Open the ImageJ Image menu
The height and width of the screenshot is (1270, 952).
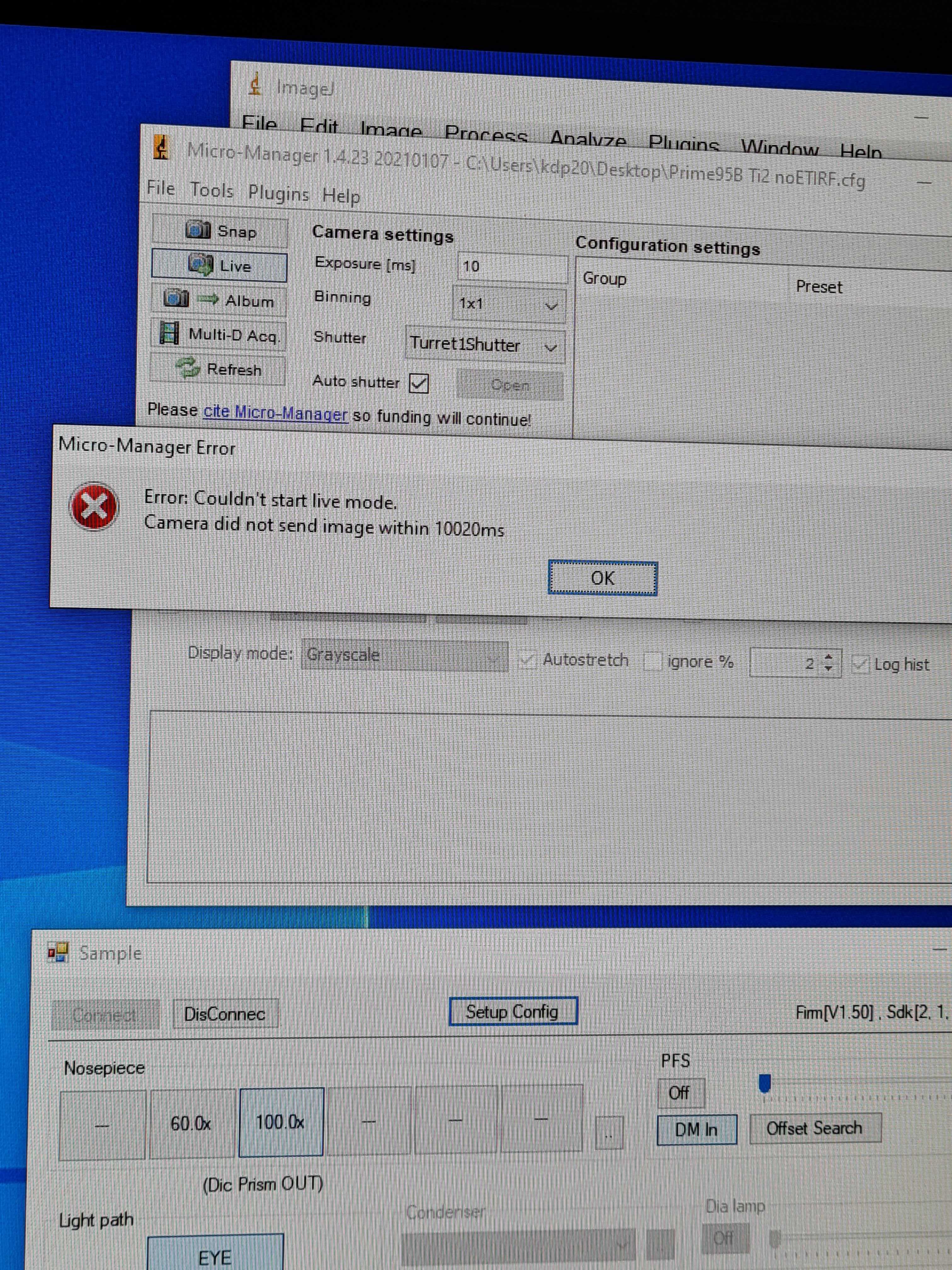391,130
